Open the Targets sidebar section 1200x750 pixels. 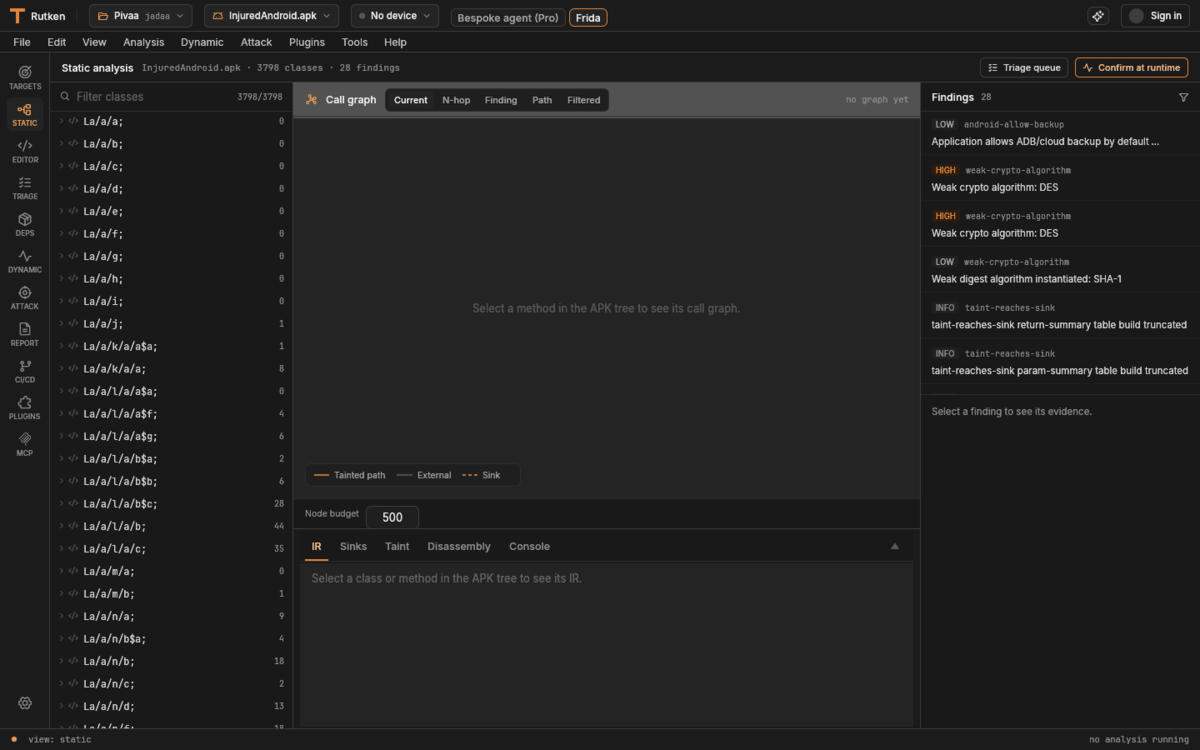coord(25,78)
